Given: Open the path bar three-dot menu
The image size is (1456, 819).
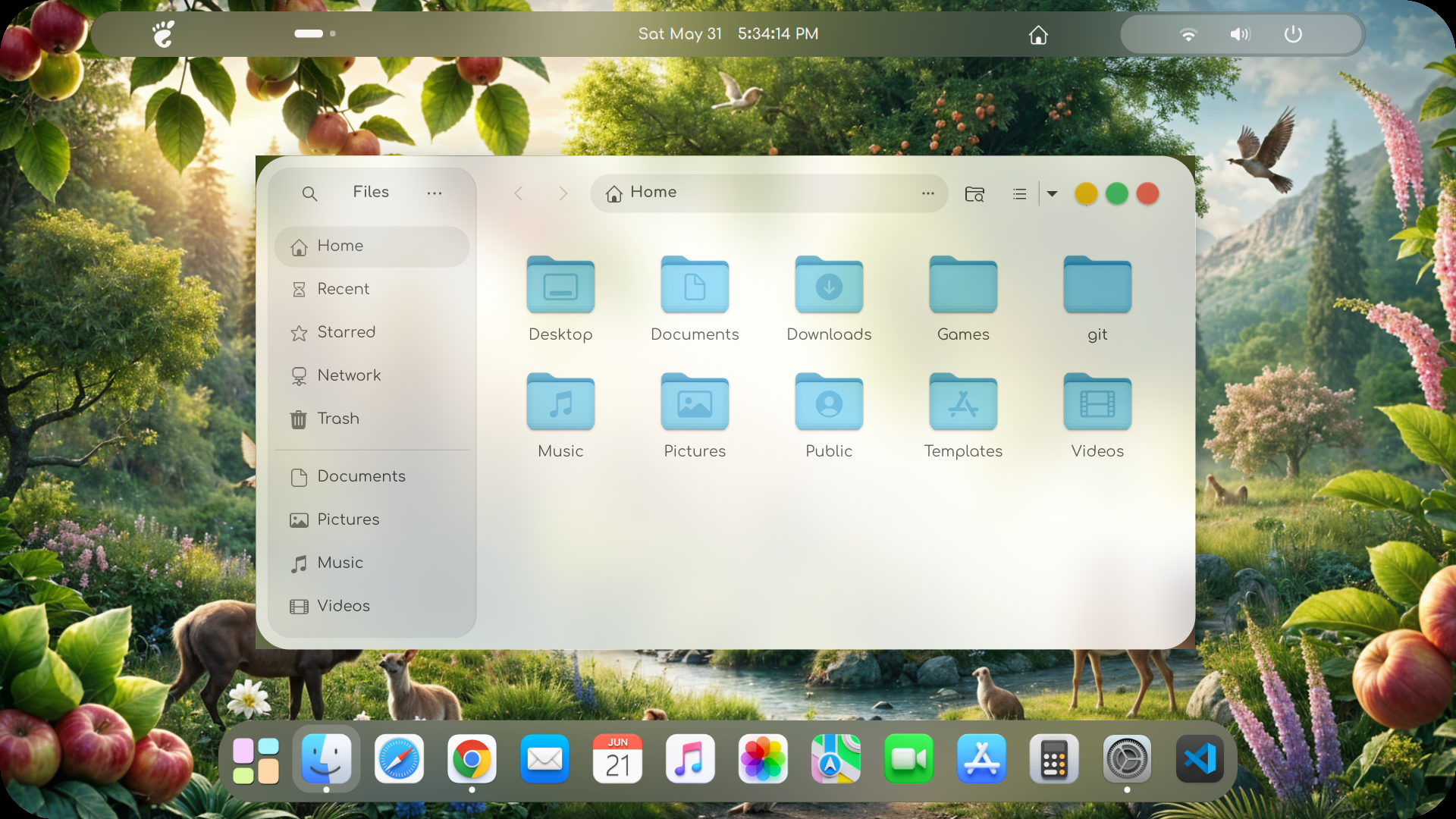Looking at the screenshot, I should click(x=928, y=193).
